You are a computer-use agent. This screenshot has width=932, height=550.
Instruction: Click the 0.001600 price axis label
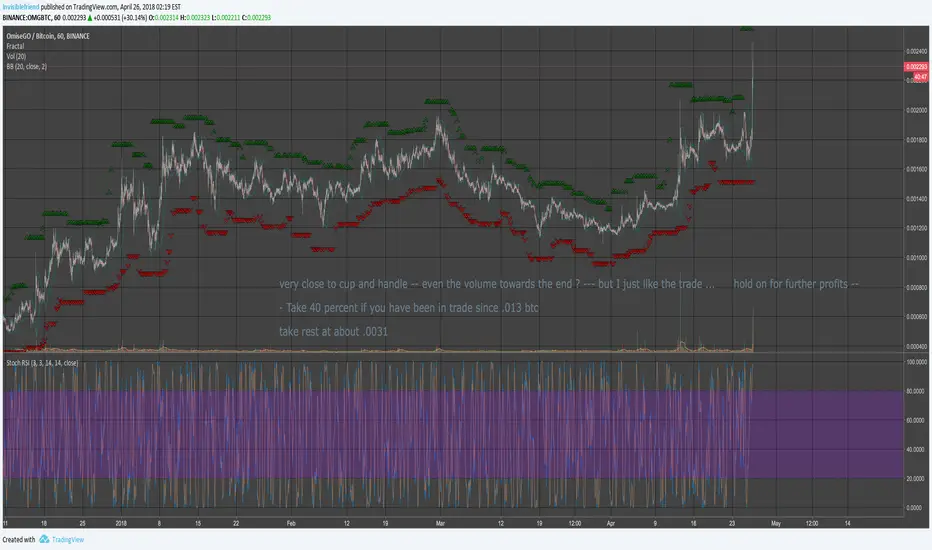pos(917,169)
